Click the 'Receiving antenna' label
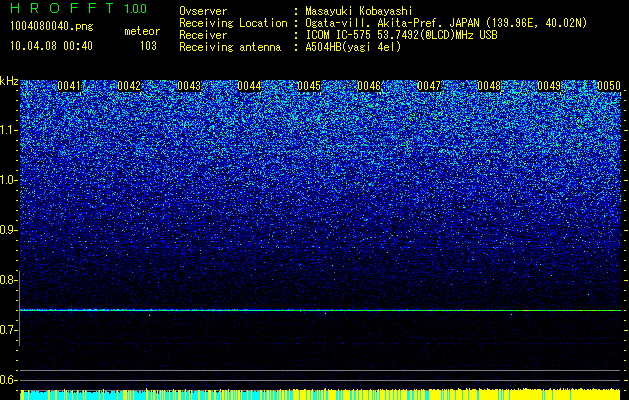Viewport: 629px width, 400px height. pos(230,47)
